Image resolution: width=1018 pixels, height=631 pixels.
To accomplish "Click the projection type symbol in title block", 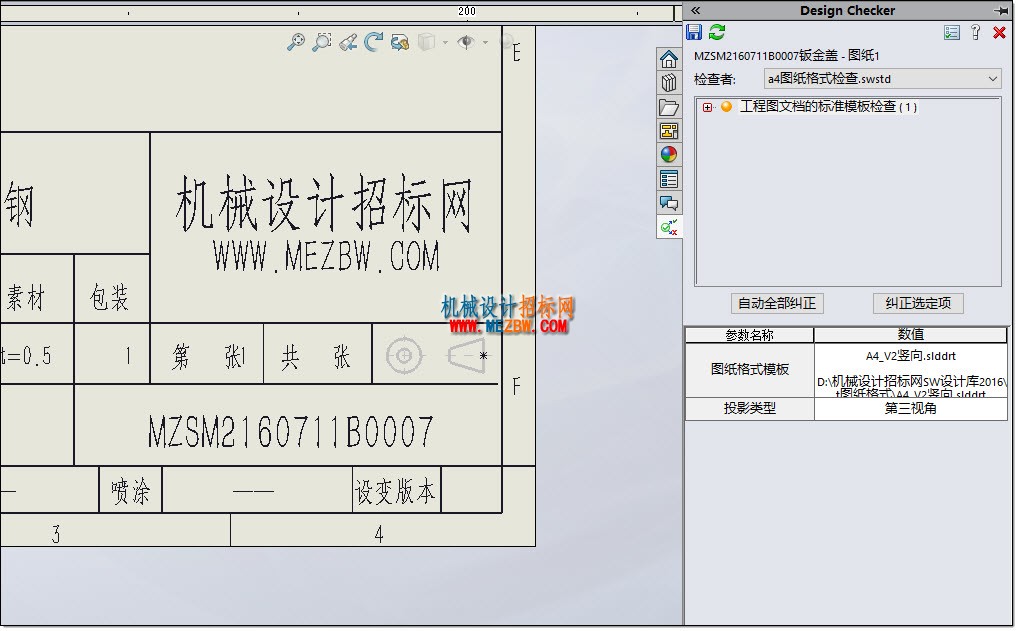I will click(x=436, y=355).
